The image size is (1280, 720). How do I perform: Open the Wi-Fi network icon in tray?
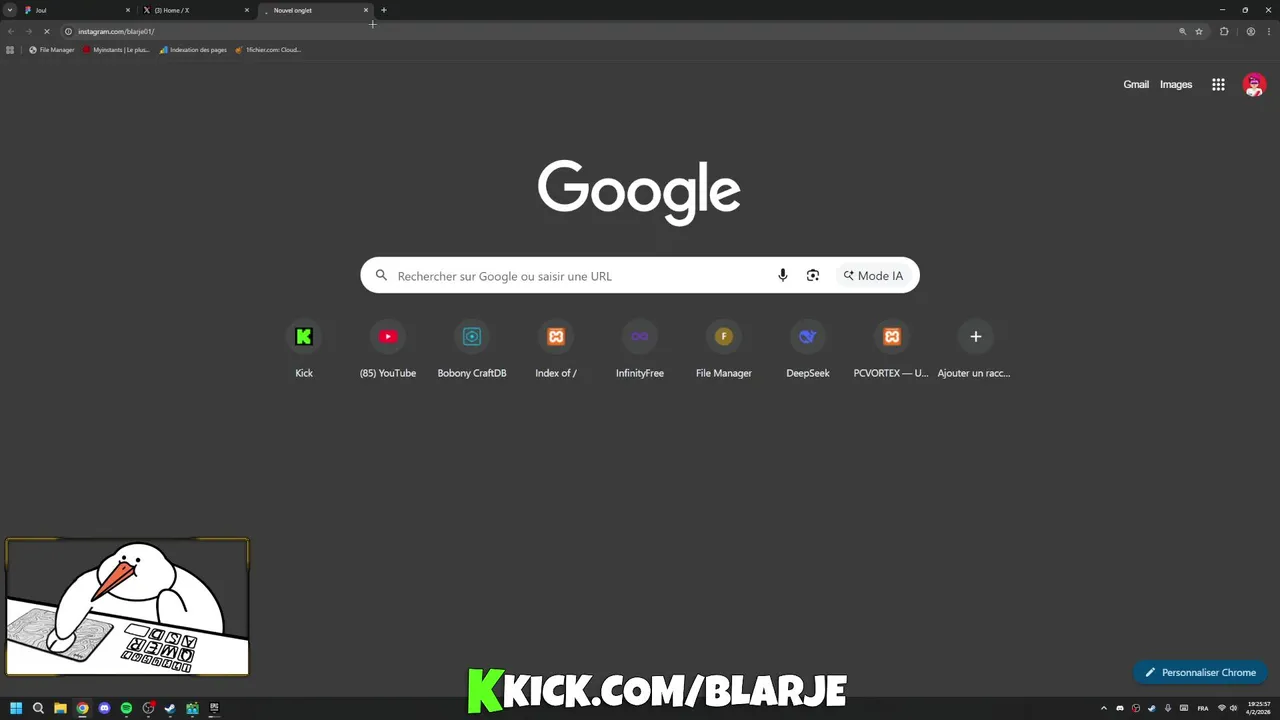click(x=1221, y=708)
